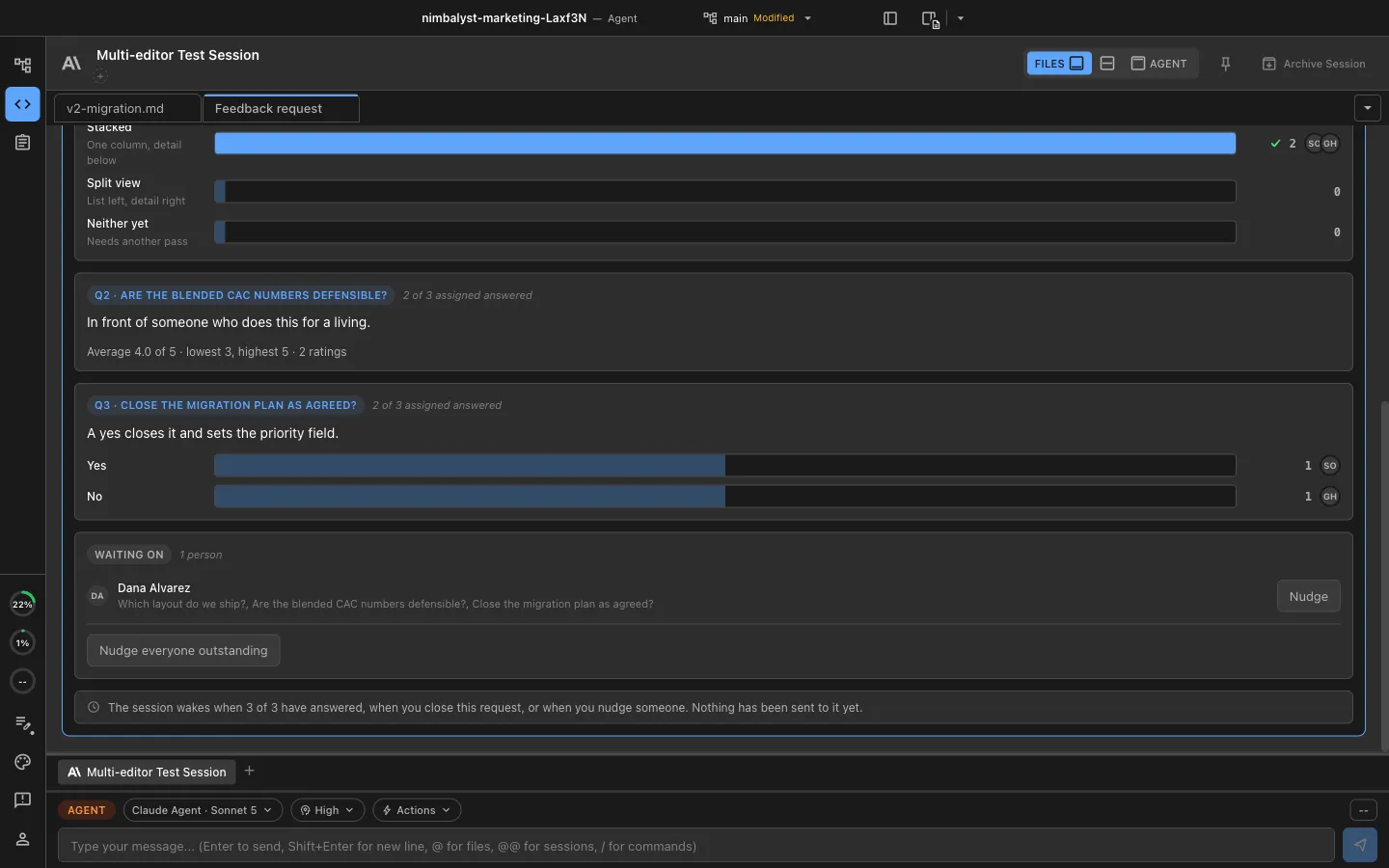The image size is (1389, 868).
Task: Open the feedback chat-alert icon
Action: (22, 800)
